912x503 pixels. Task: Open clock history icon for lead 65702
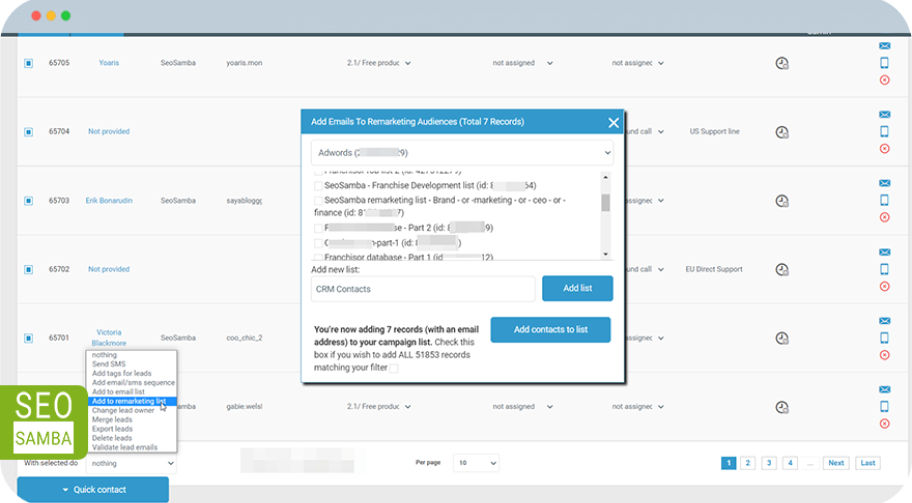click(782, 269)
